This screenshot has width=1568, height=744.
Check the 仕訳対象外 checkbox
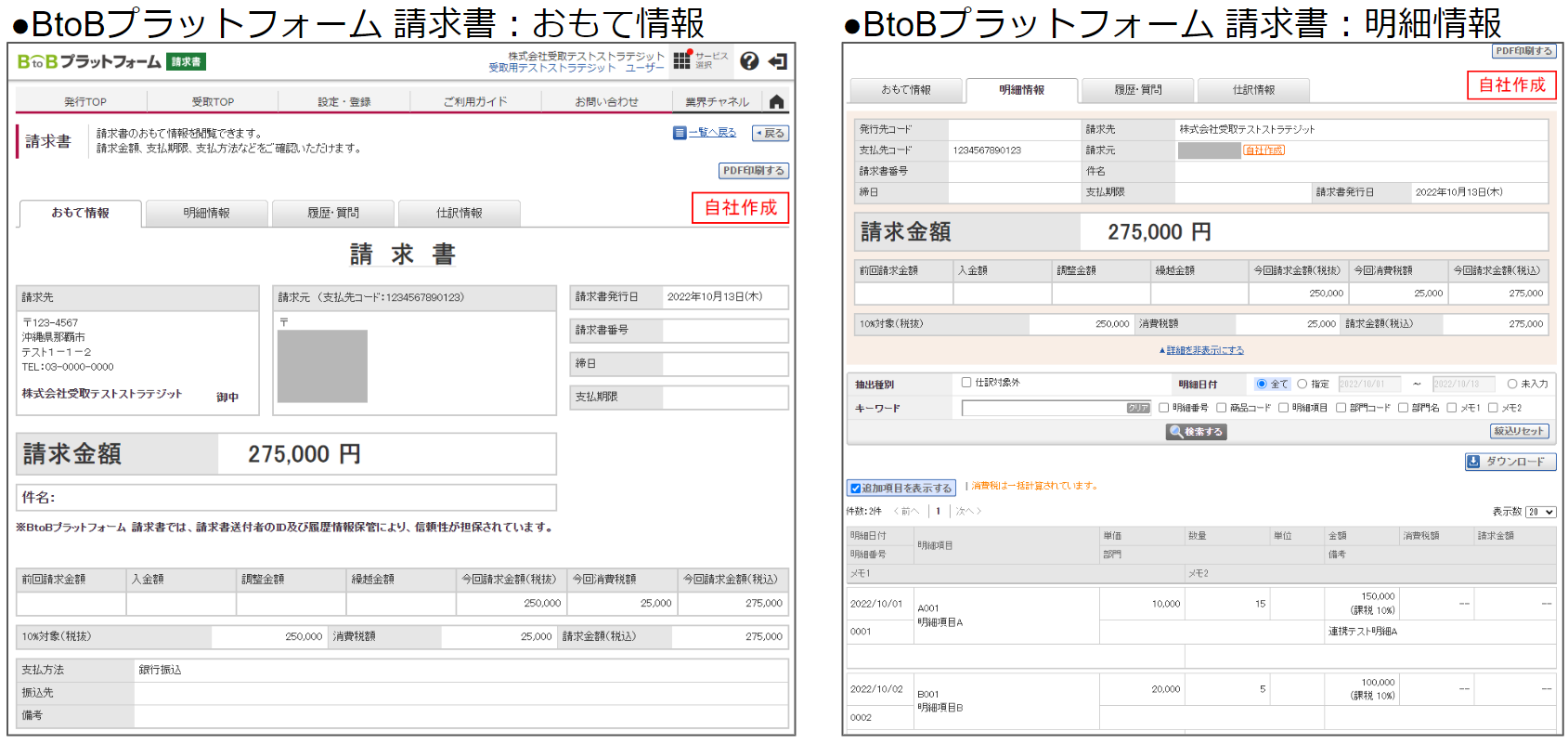[x=966, y=382]
